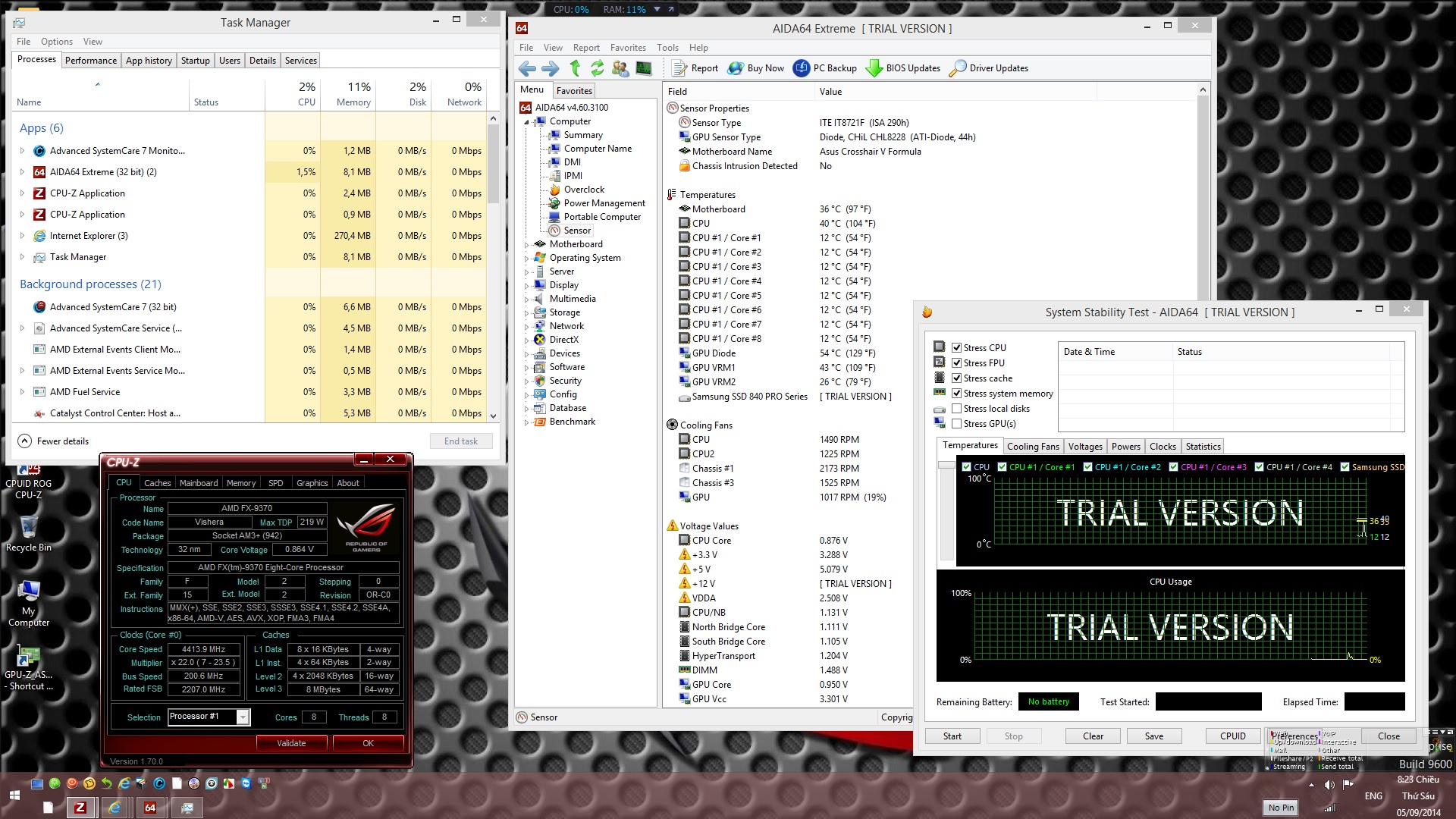Expand Operating System tree node
This screenshot has height=819, width=1456.
(526, 259)
